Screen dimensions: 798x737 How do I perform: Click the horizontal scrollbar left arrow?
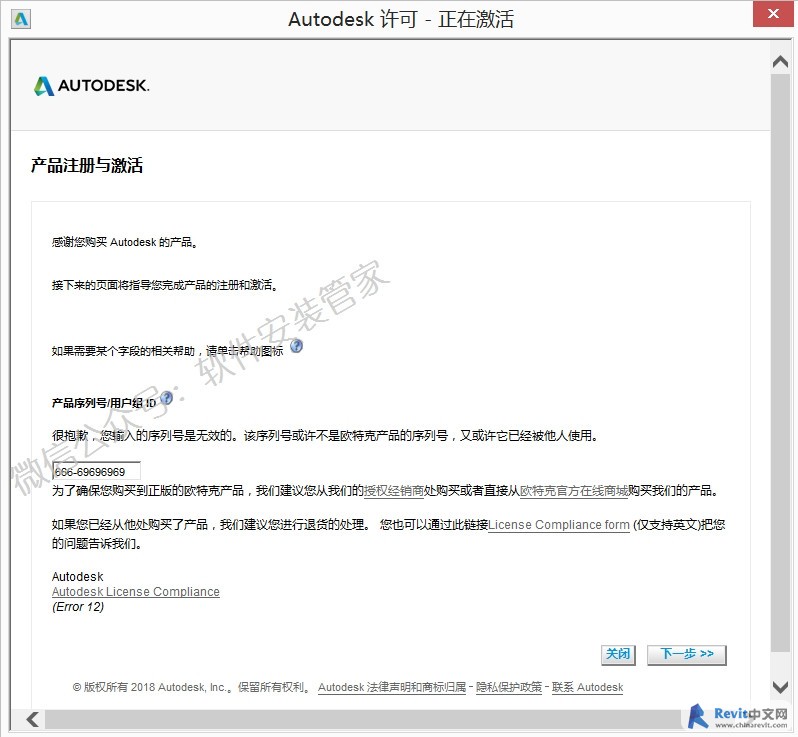pos(33,720)
